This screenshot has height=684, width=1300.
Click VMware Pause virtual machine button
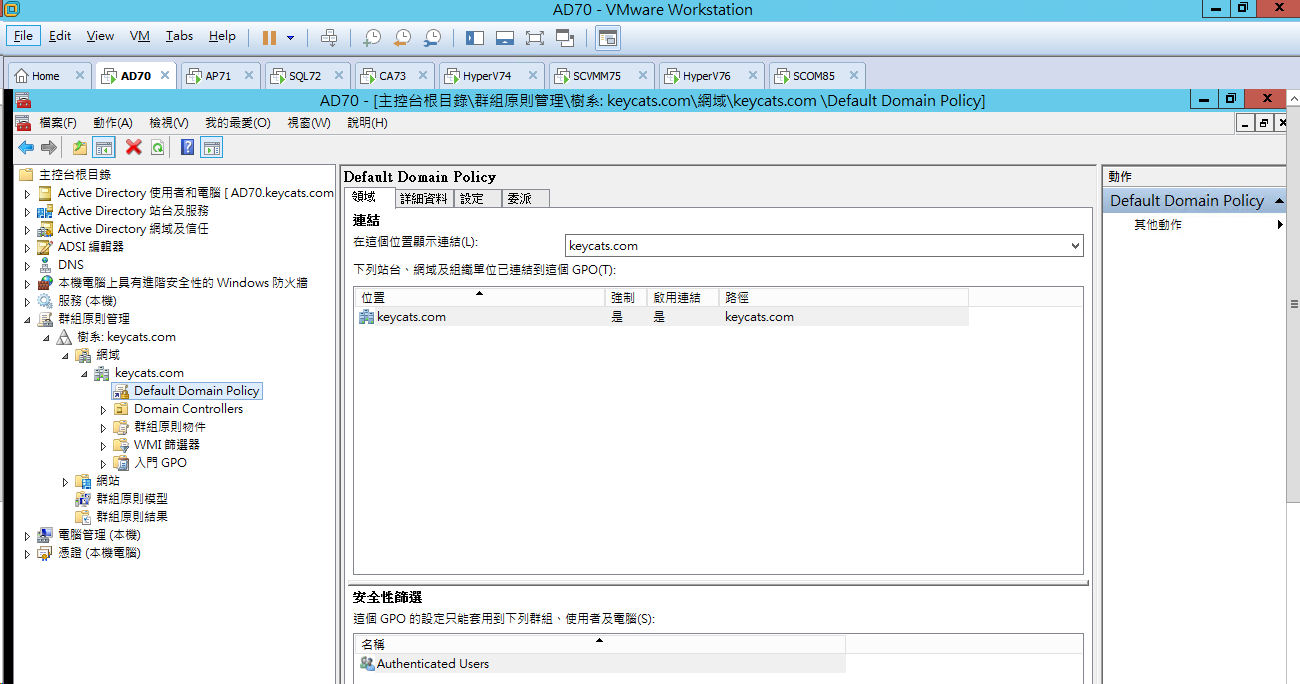269,37
